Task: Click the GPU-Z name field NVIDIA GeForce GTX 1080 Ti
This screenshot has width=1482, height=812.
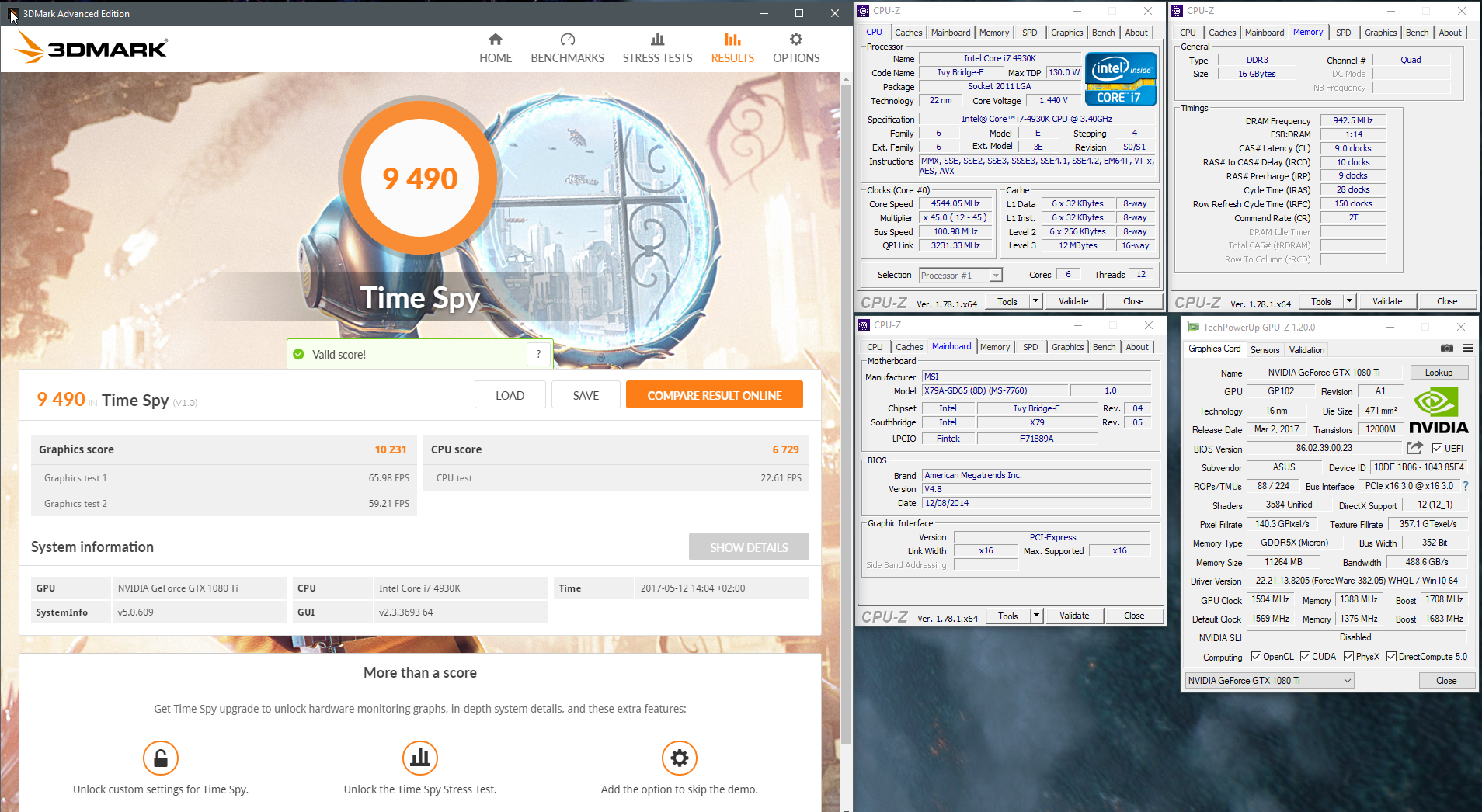Action: [1324, 373]
